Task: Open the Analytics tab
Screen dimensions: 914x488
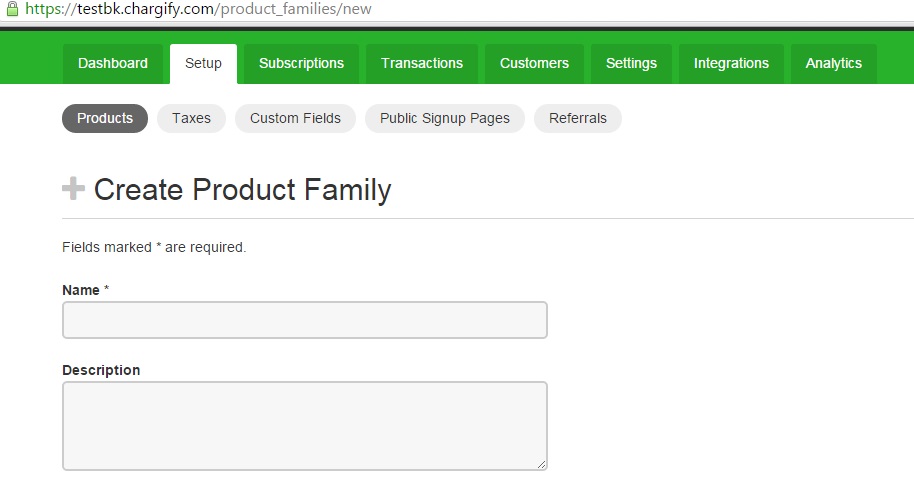Action: click(834, 64)
